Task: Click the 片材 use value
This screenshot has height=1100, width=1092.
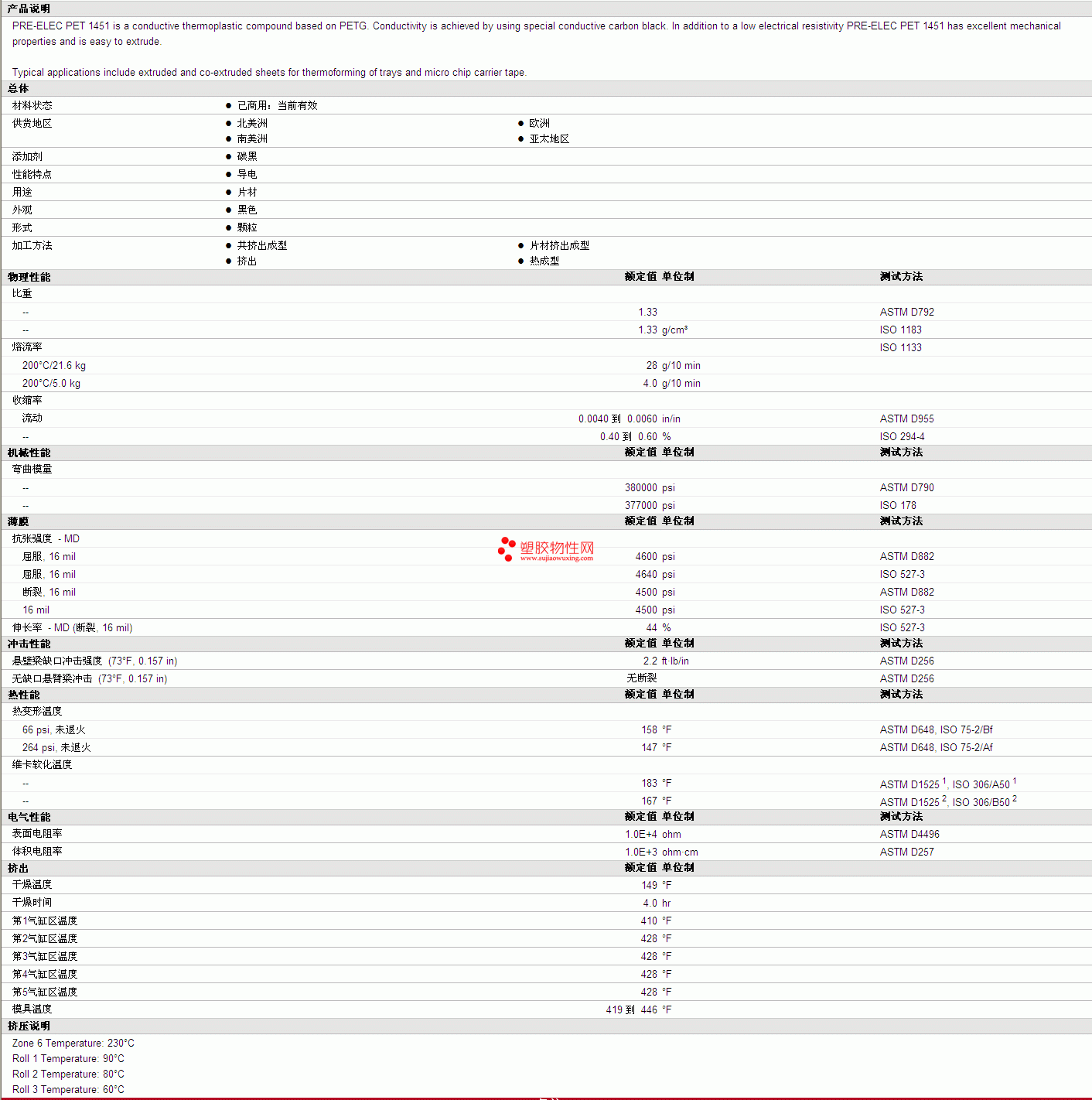Action: coord(247,192)
